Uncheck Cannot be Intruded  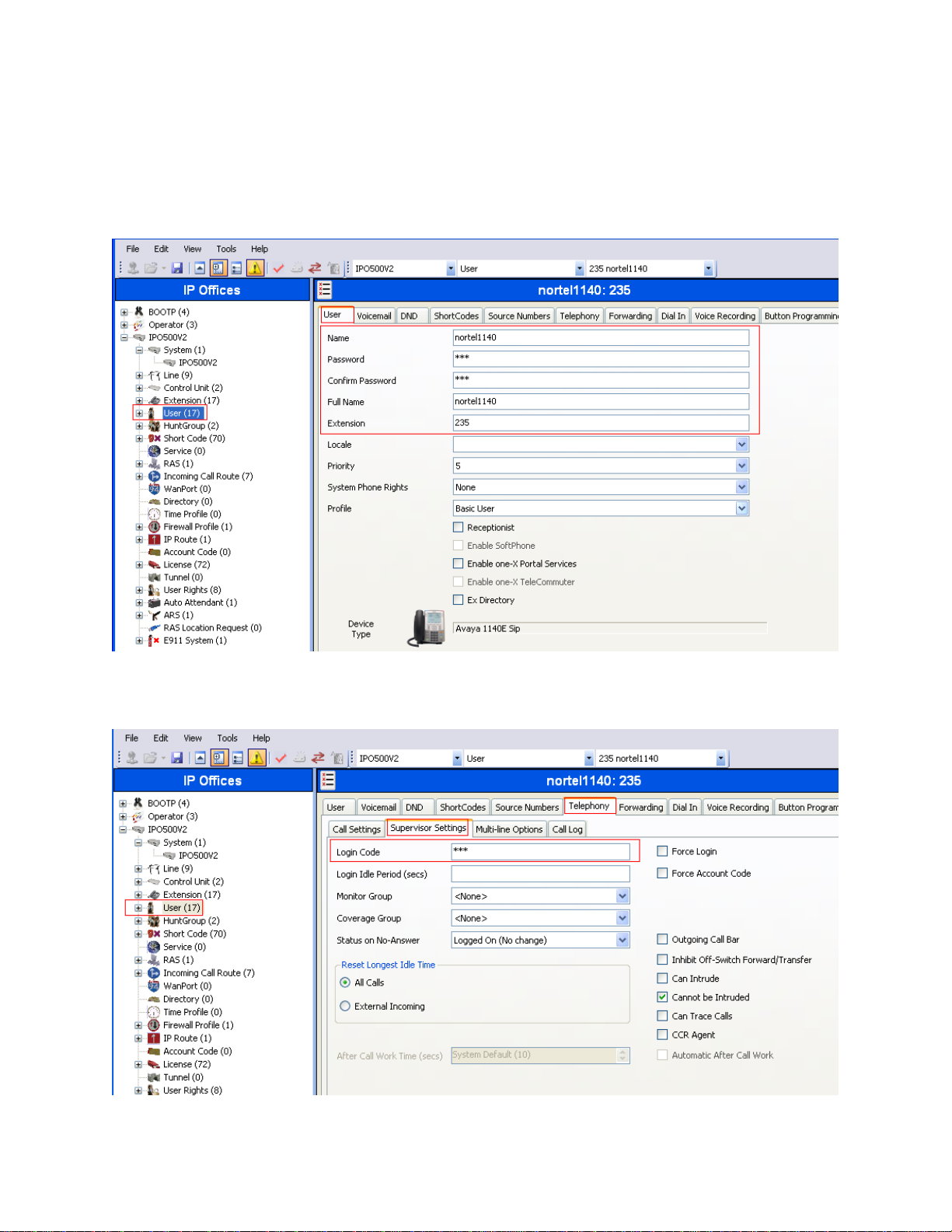coord(662,997)
